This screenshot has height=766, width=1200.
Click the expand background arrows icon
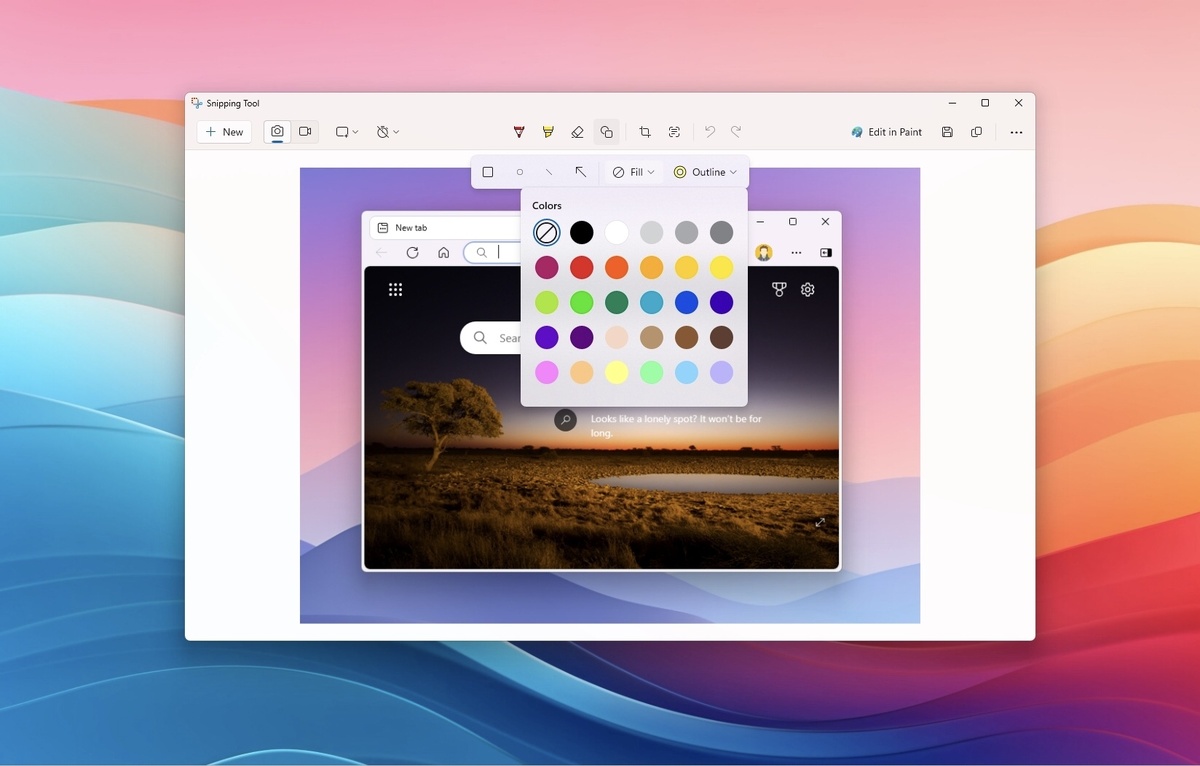pyautogui.click(x=820, y=523)
